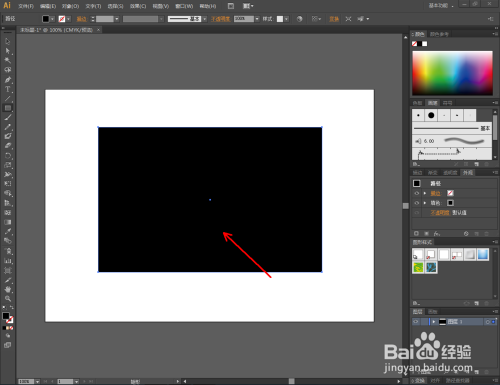Select the Blend tool
Viewport: 500px width, 385px height.
point(8,241)
